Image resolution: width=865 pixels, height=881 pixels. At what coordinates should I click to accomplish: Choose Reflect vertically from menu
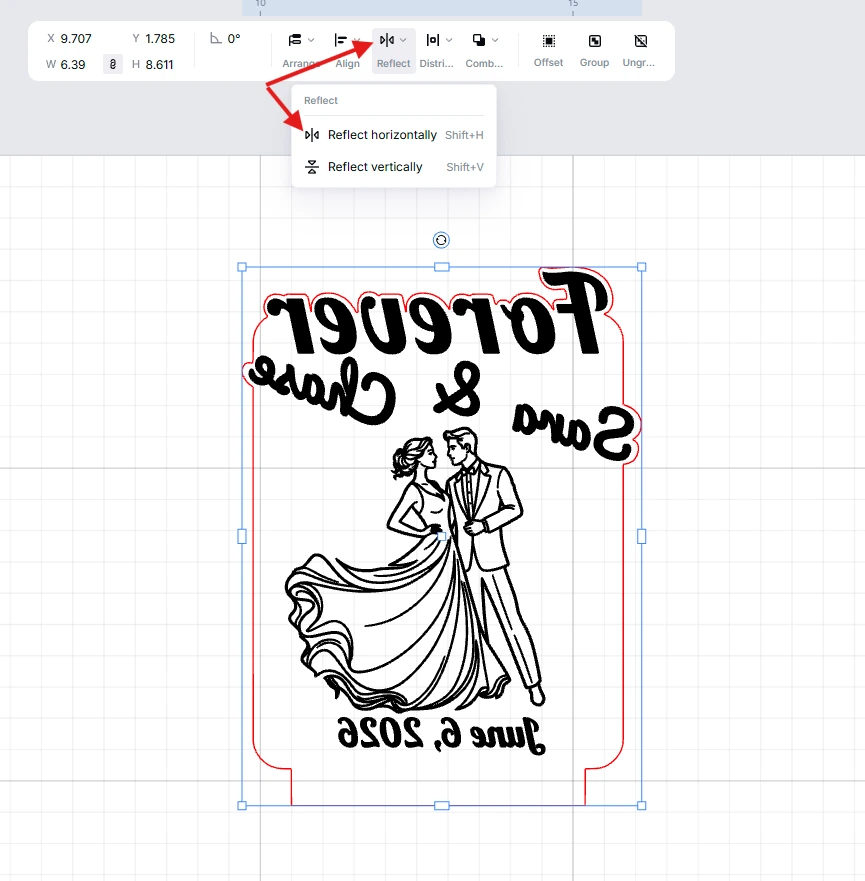(x=394, y=167)
